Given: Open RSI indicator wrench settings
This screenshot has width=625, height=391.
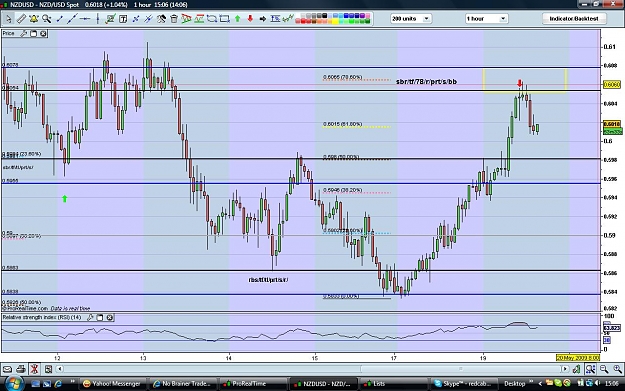Looking at the screenshot, I should pos(90,318).
